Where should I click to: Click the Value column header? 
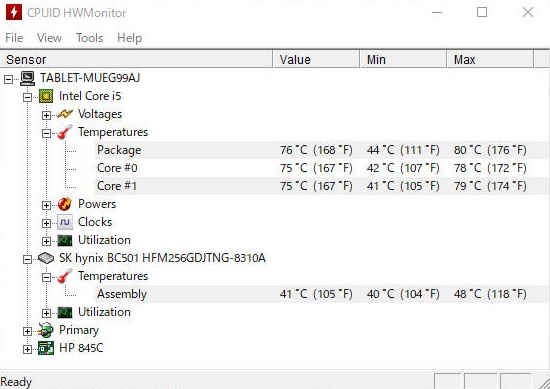(x=316, y=59)
